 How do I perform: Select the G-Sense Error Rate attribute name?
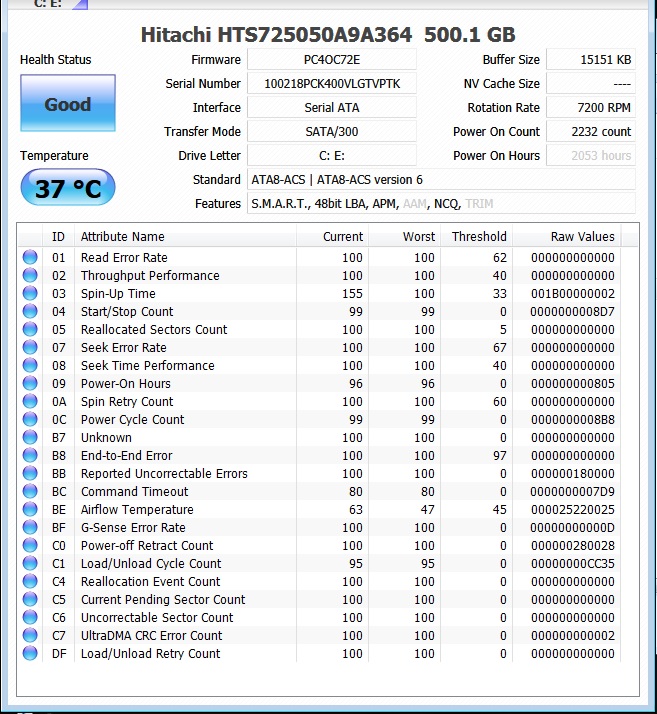coord(133,528)
